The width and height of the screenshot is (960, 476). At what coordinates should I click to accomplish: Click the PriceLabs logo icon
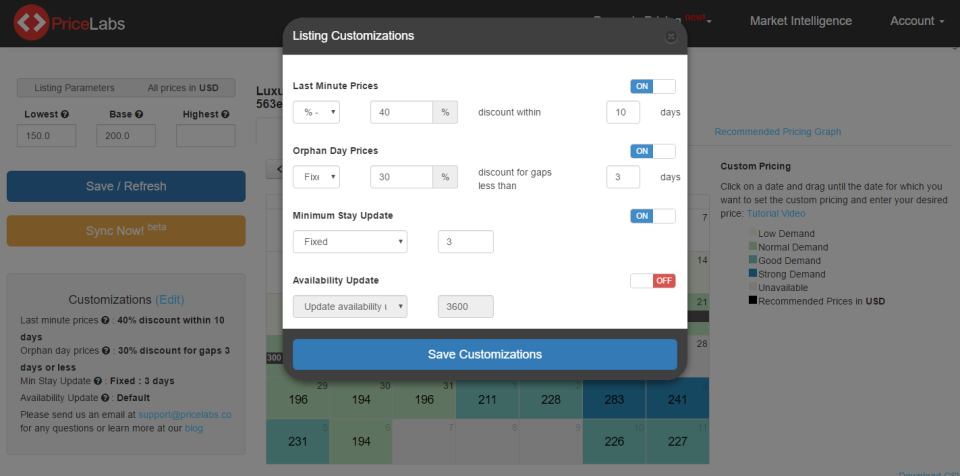click(x=32, y=22)
